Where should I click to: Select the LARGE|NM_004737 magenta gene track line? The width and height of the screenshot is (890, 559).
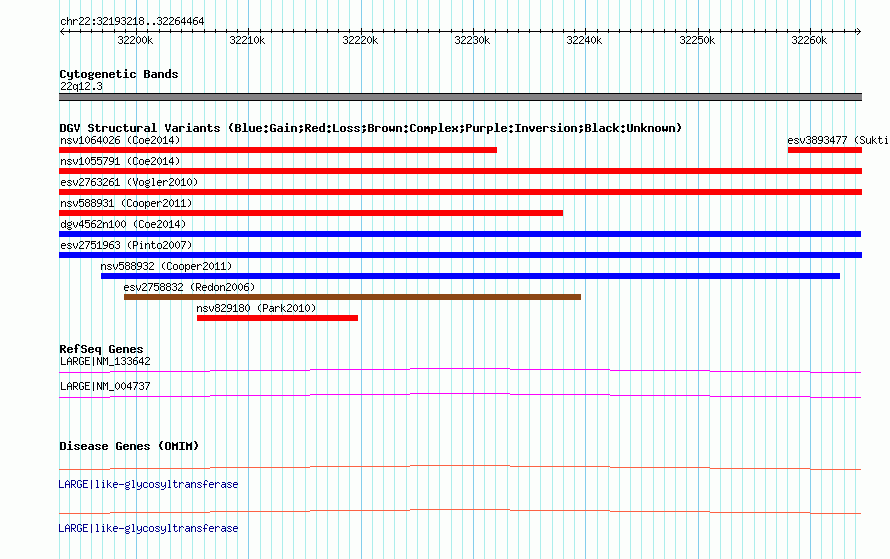pyautogui.click(x=460, y=396)
